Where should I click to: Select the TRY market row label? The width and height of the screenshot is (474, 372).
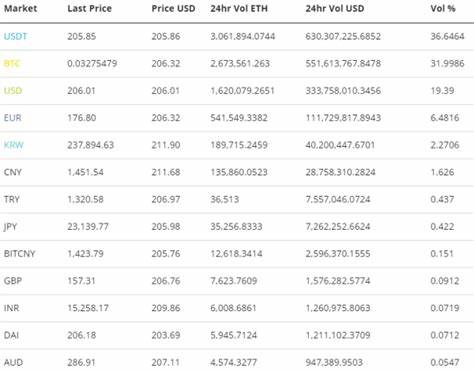[x=12, y=199]
